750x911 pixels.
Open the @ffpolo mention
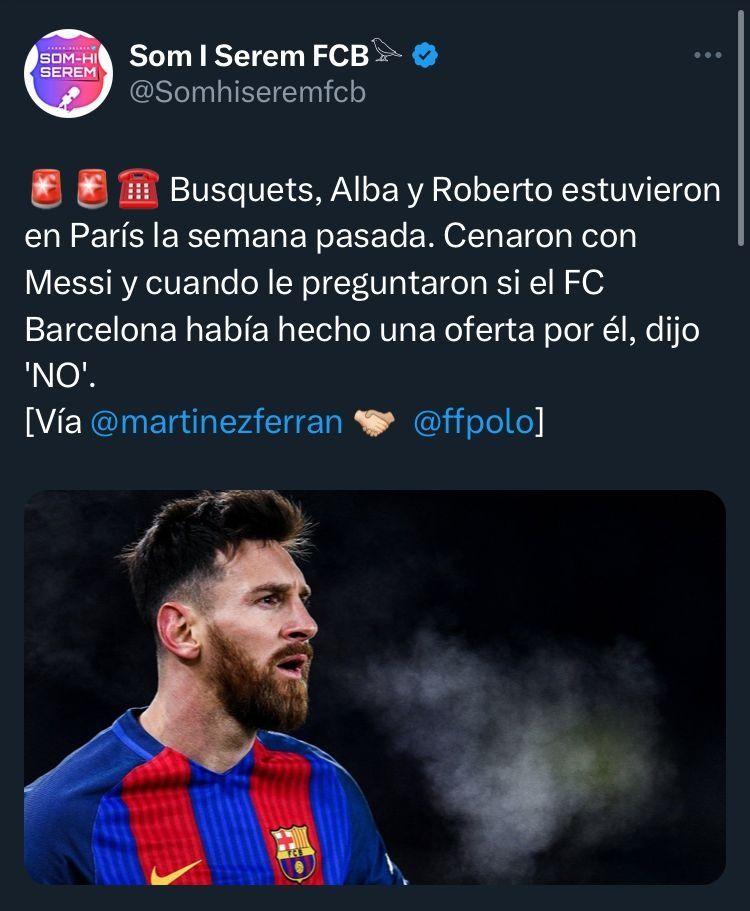click(x=472, y=422)
